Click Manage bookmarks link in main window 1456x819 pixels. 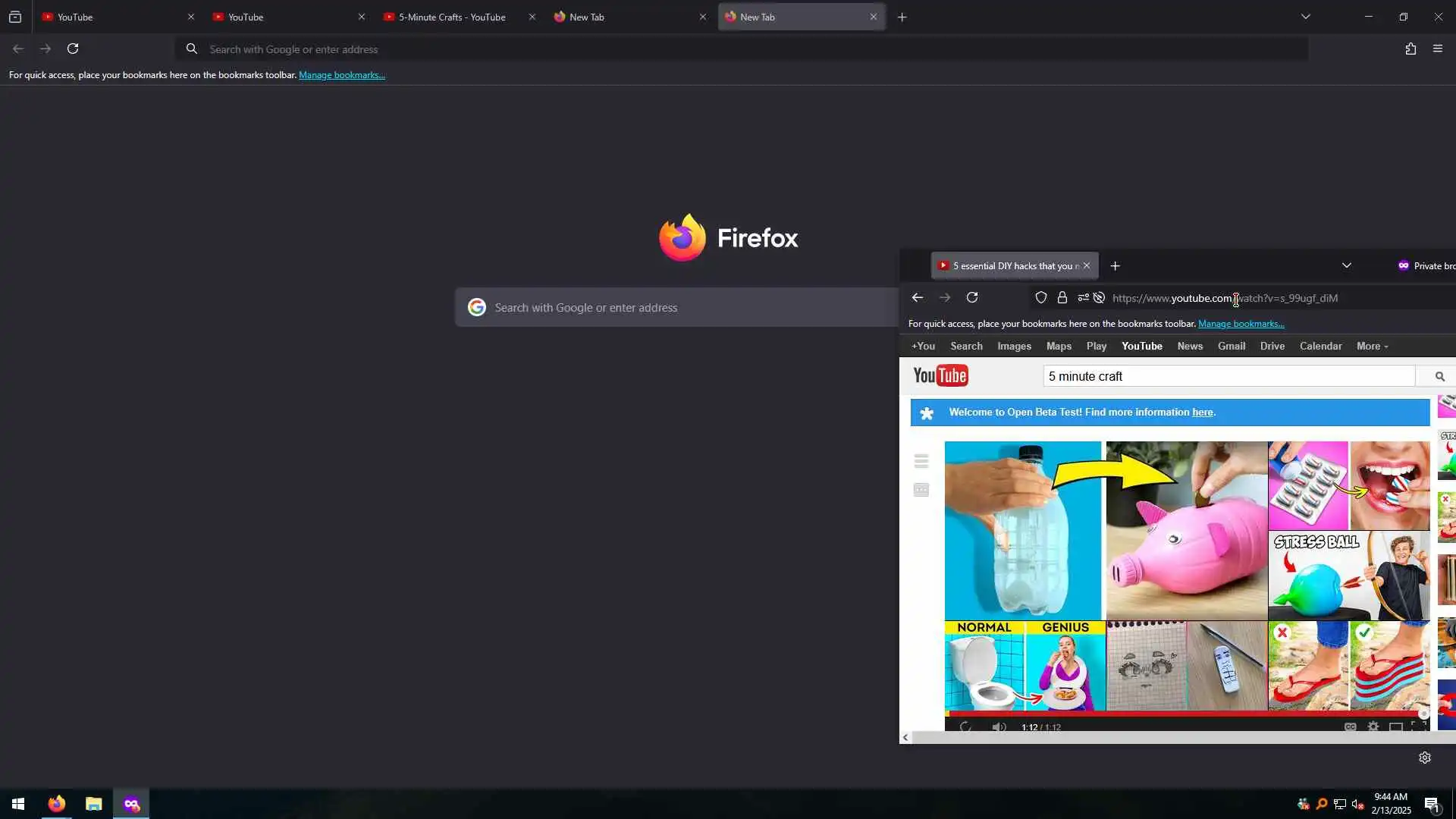tap(342, 75)
